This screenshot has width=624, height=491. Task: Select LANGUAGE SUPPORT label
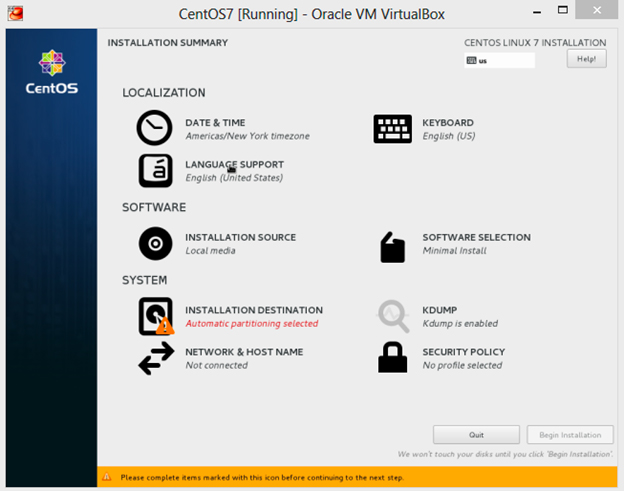click(234, 164)
